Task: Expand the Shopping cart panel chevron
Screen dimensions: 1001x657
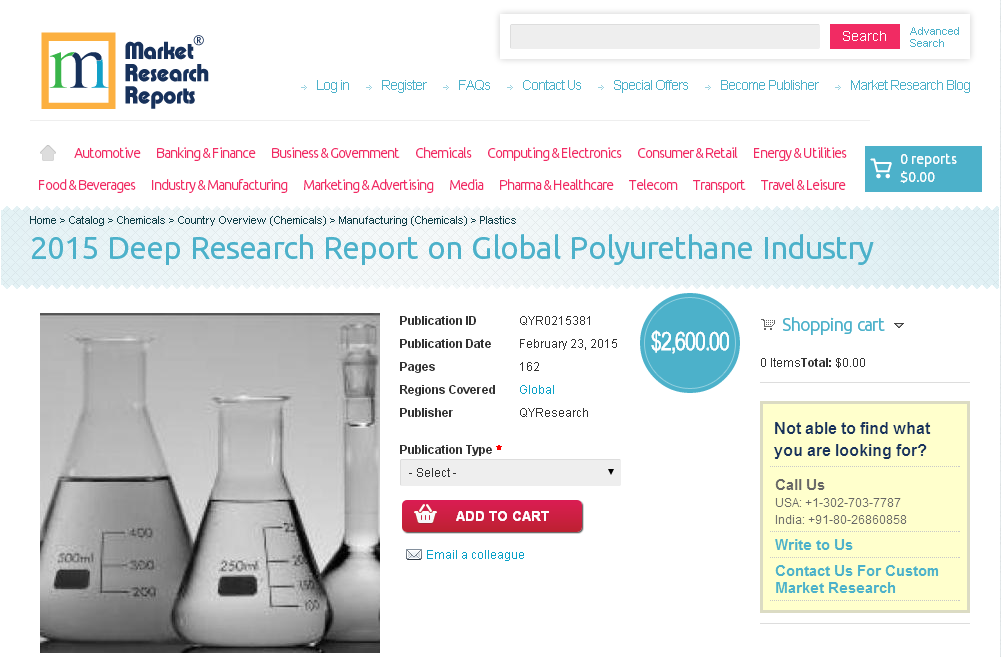Action: (x=899, y=325)
